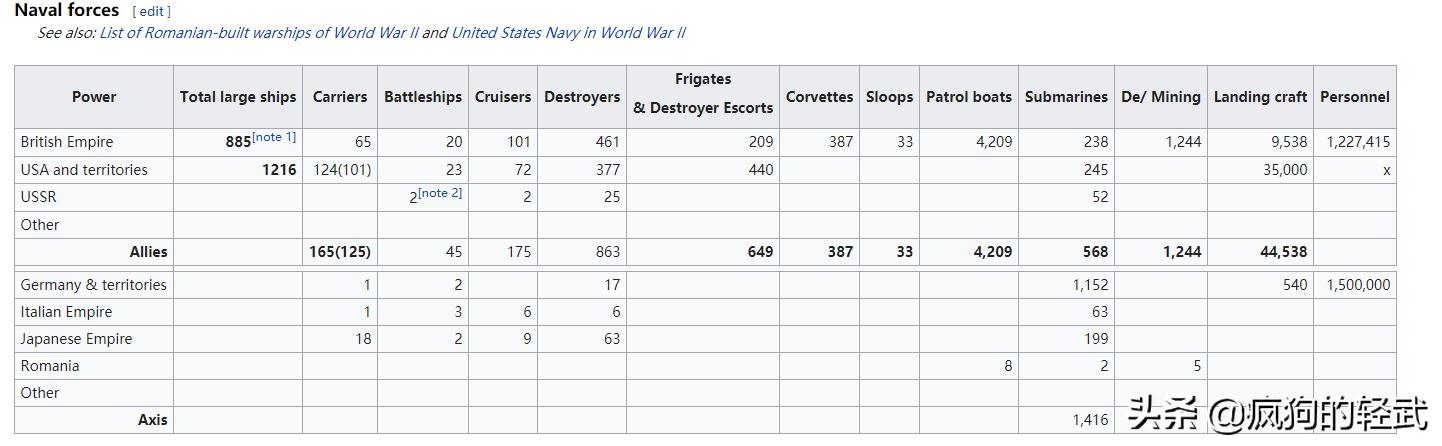Click the Submarines column header
1442x446 pixels.
pyautogui.click(x=1066, y=97)
